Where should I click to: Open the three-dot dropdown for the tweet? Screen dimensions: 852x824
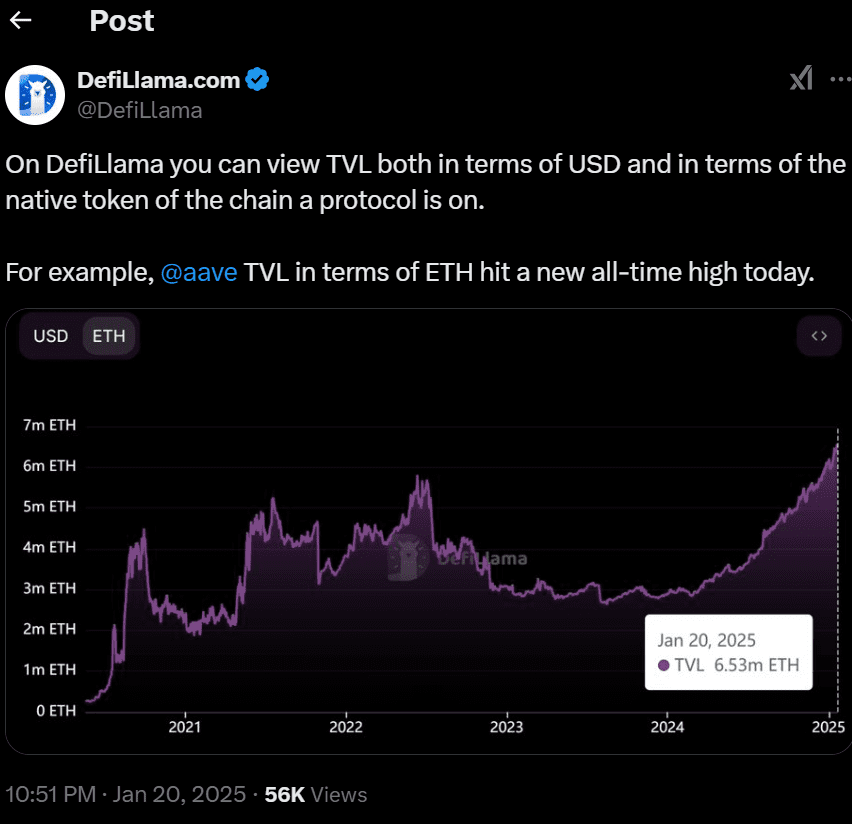841,78
